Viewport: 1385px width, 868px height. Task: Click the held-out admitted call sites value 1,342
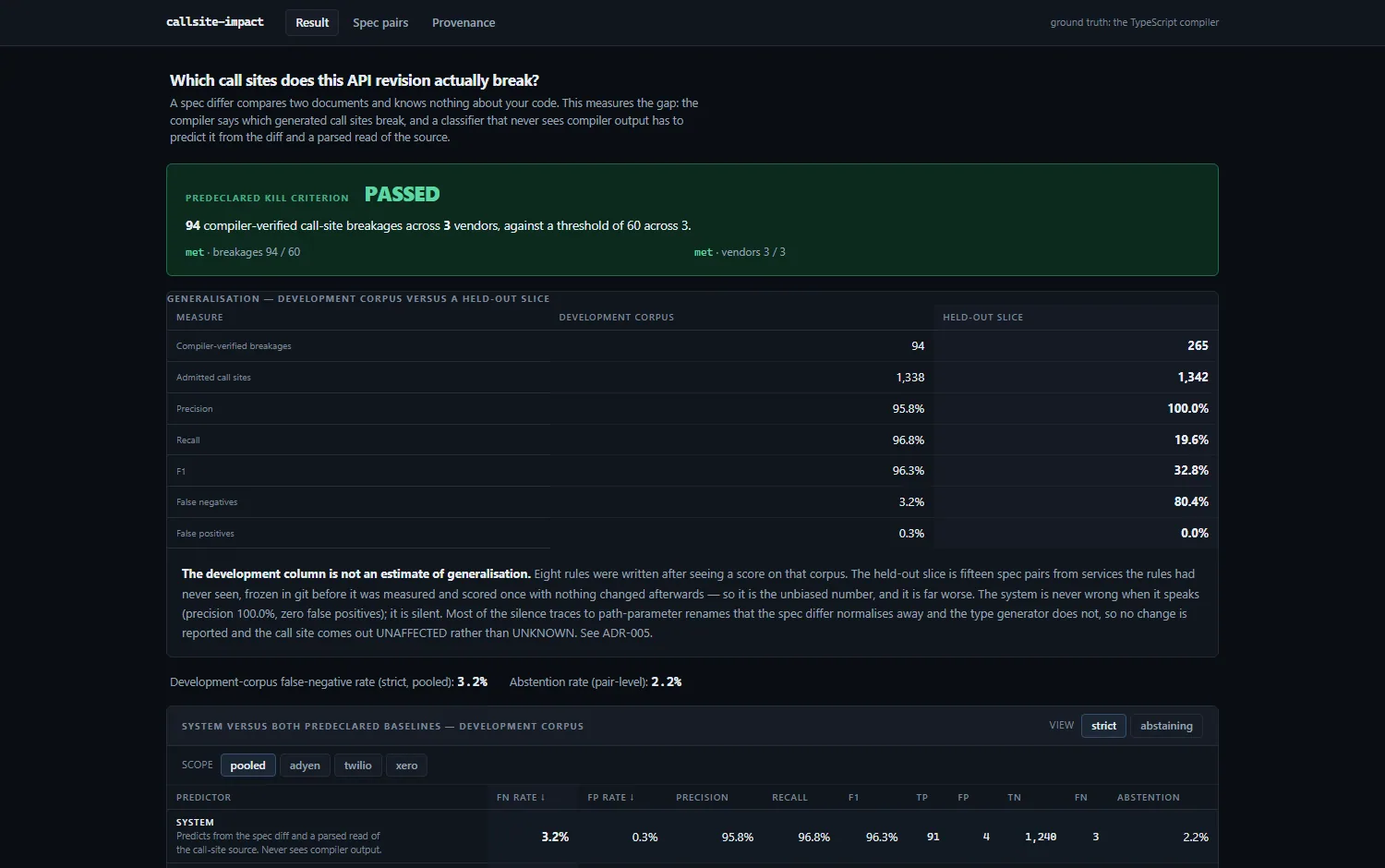(x=1193, y=377)
